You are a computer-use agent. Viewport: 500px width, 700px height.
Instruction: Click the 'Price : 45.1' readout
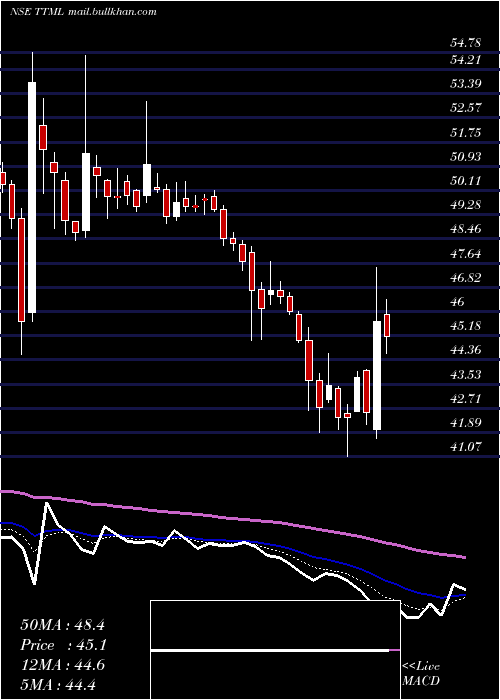pyautogui.click(x=63, y=646)
